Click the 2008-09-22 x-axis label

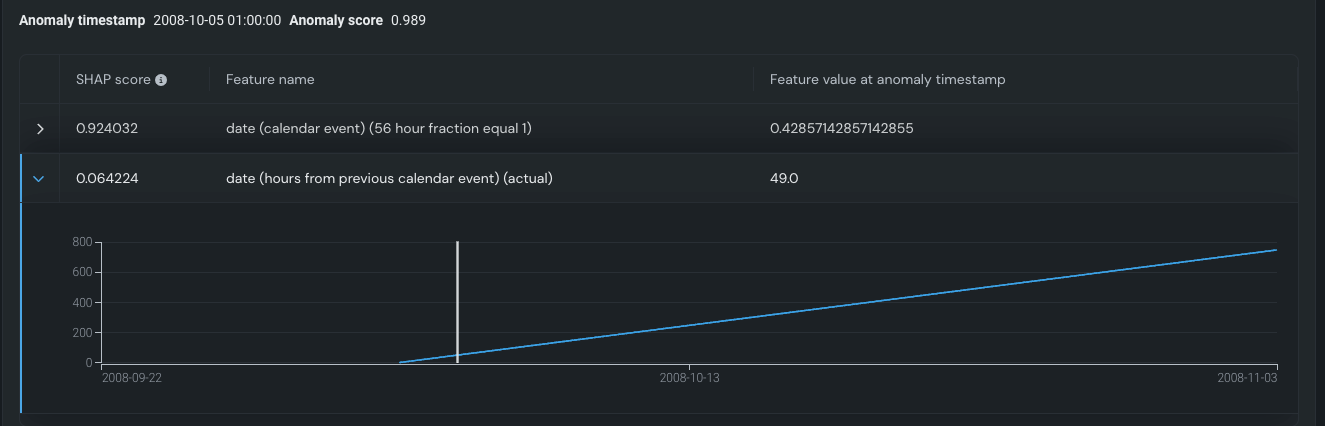coord(132,378)
